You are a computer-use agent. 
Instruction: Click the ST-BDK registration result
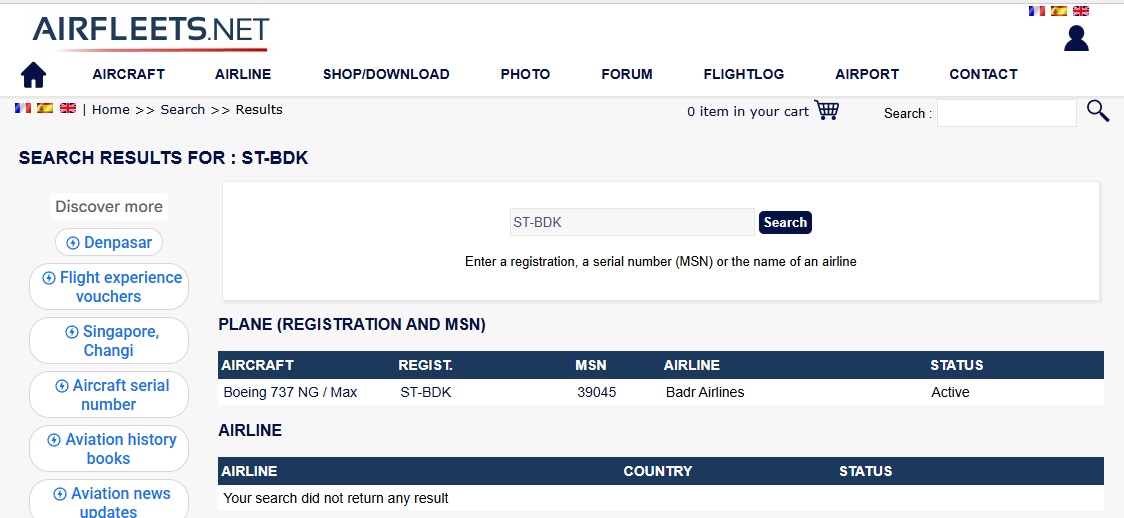tap(425, 392)
